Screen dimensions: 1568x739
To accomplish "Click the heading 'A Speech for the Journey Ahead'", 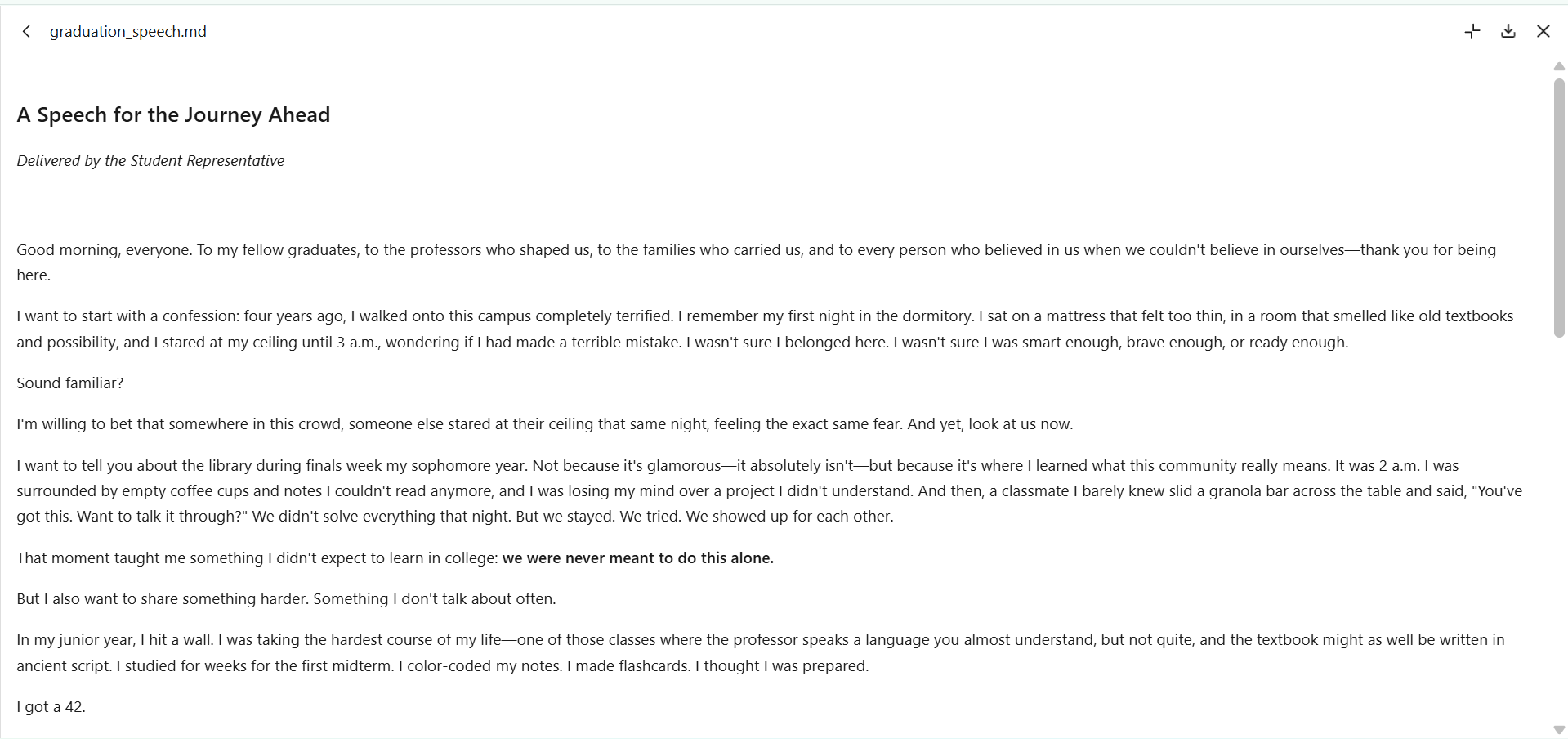I will coord(173,114).
